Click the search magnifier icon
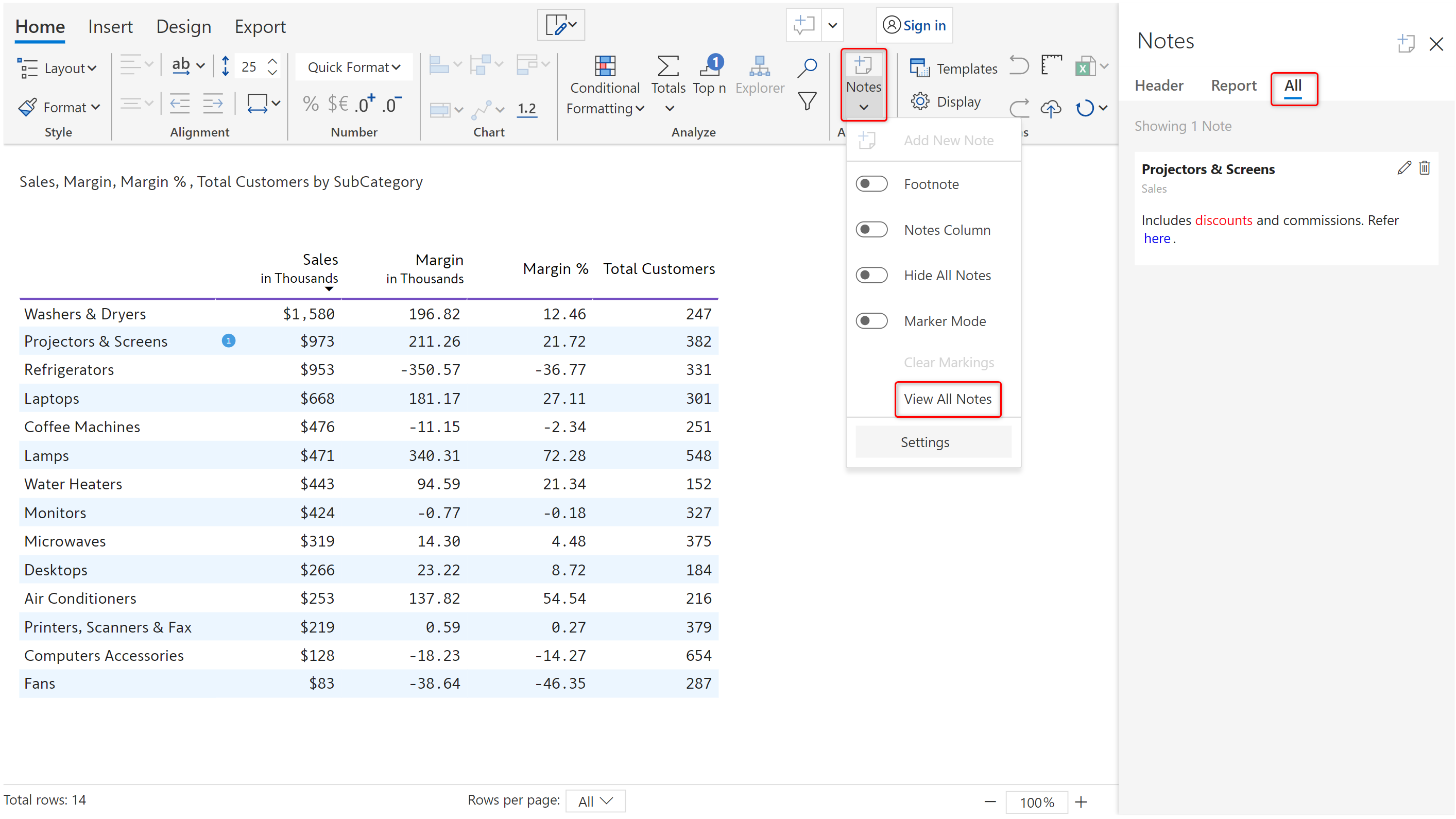 (807, 67)
